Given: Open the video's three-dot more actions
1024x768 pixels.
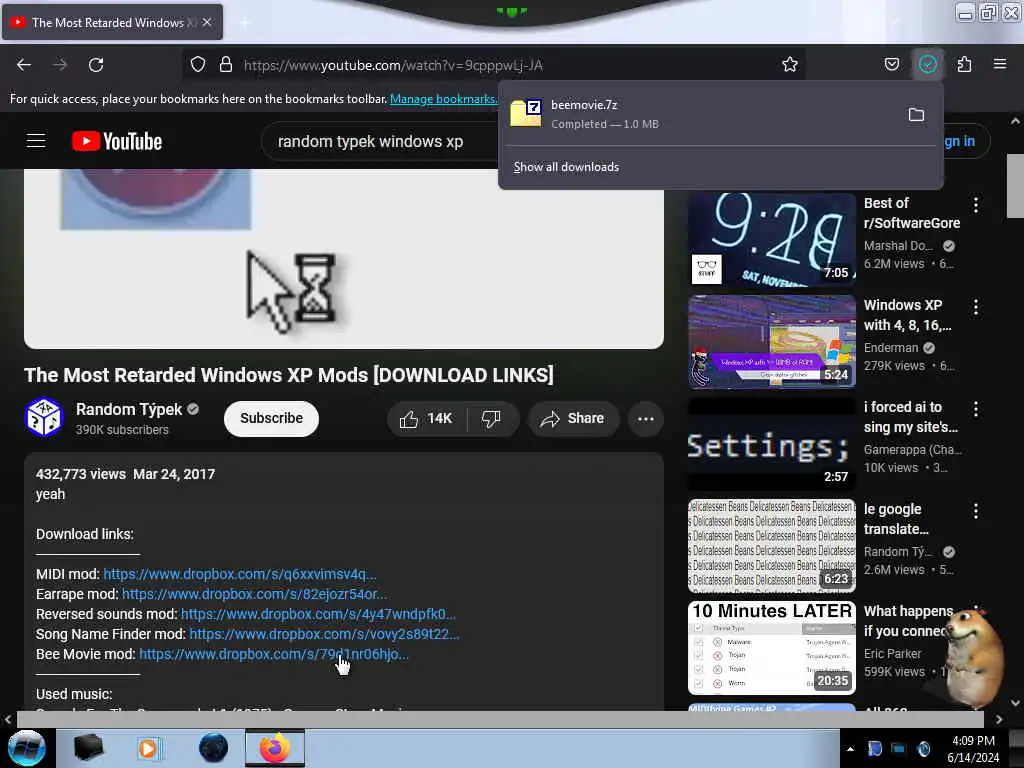Looking at the screenshot, I should 646,419.
